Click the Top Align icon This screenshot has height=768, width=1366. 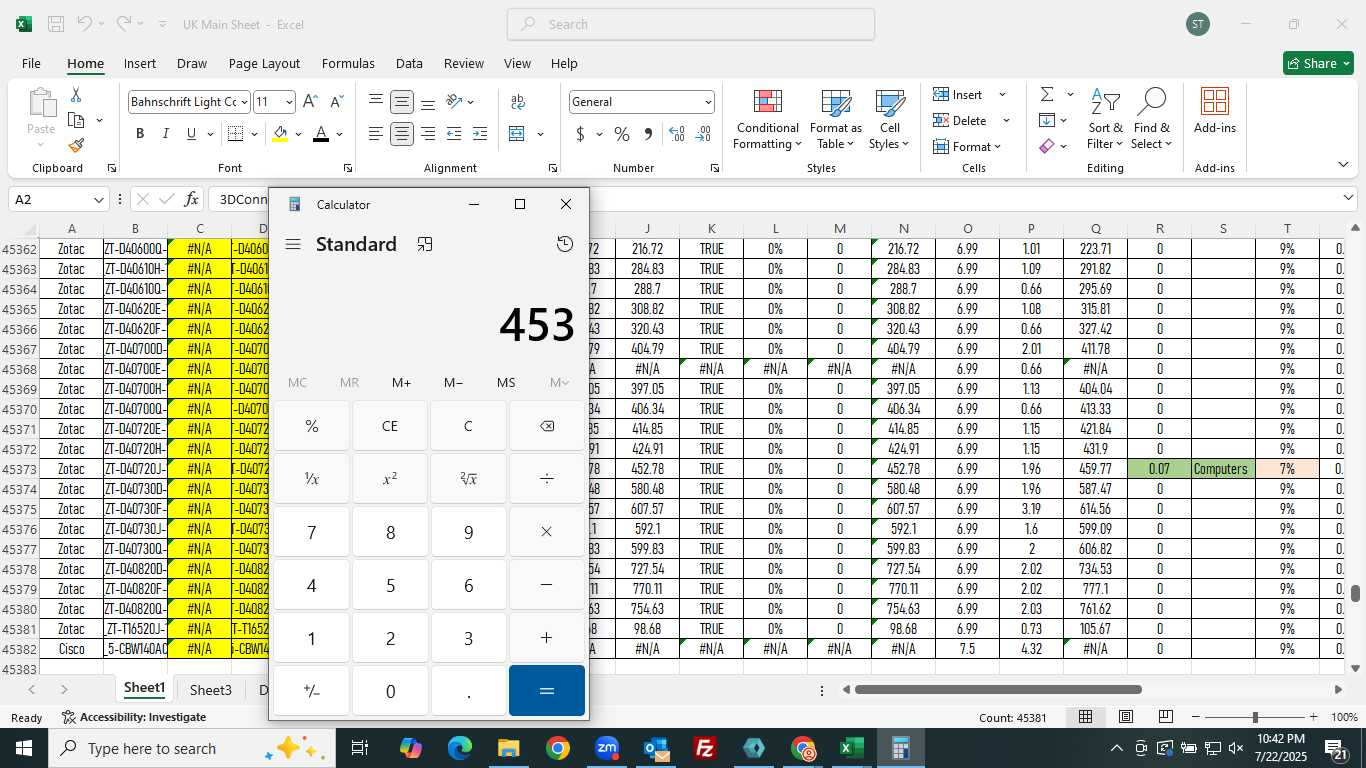pyautogui.click(x=375, y=102)
